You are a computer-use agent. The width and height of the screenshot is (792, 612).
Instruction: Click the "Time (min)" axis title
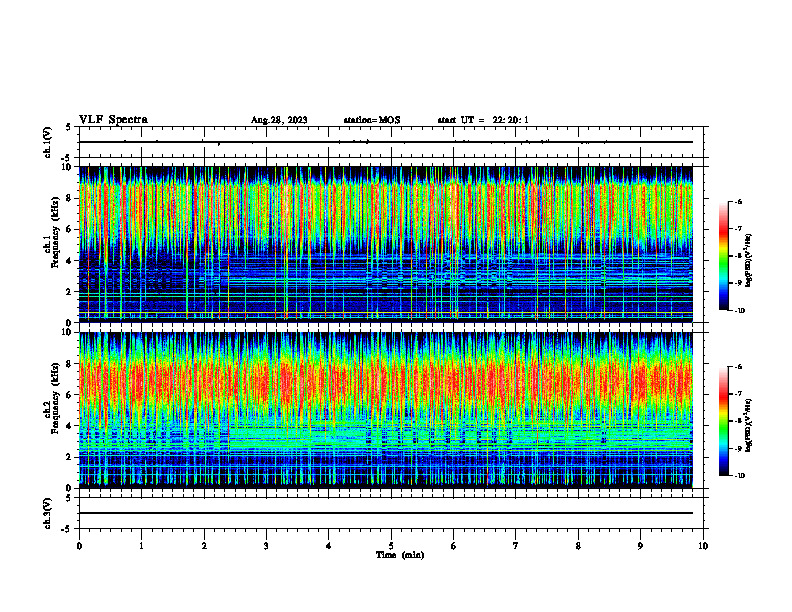click(x=400, y=555)
